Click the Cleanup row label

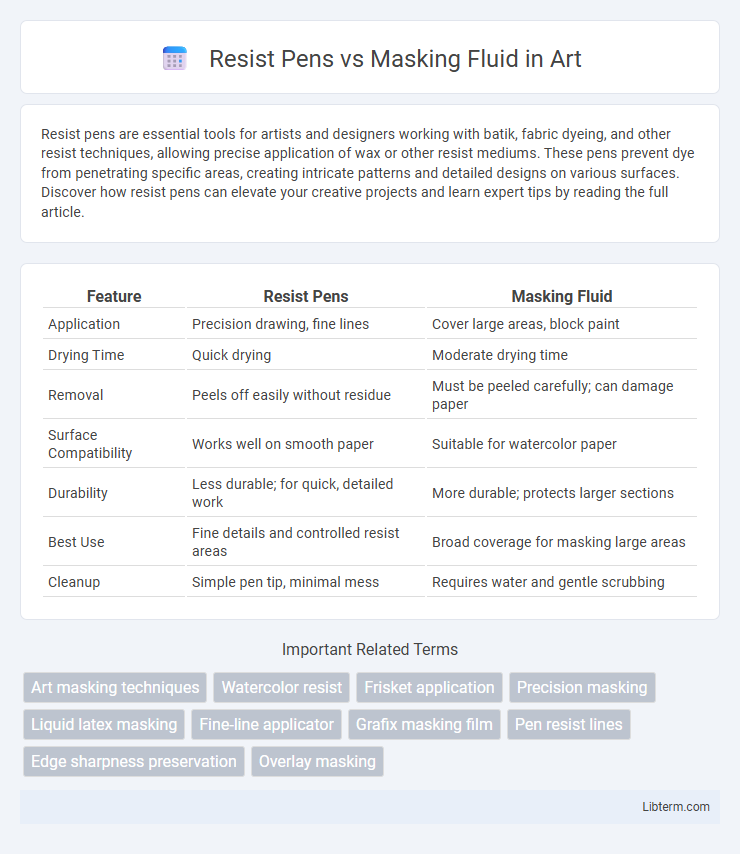[x=74, y=582]
